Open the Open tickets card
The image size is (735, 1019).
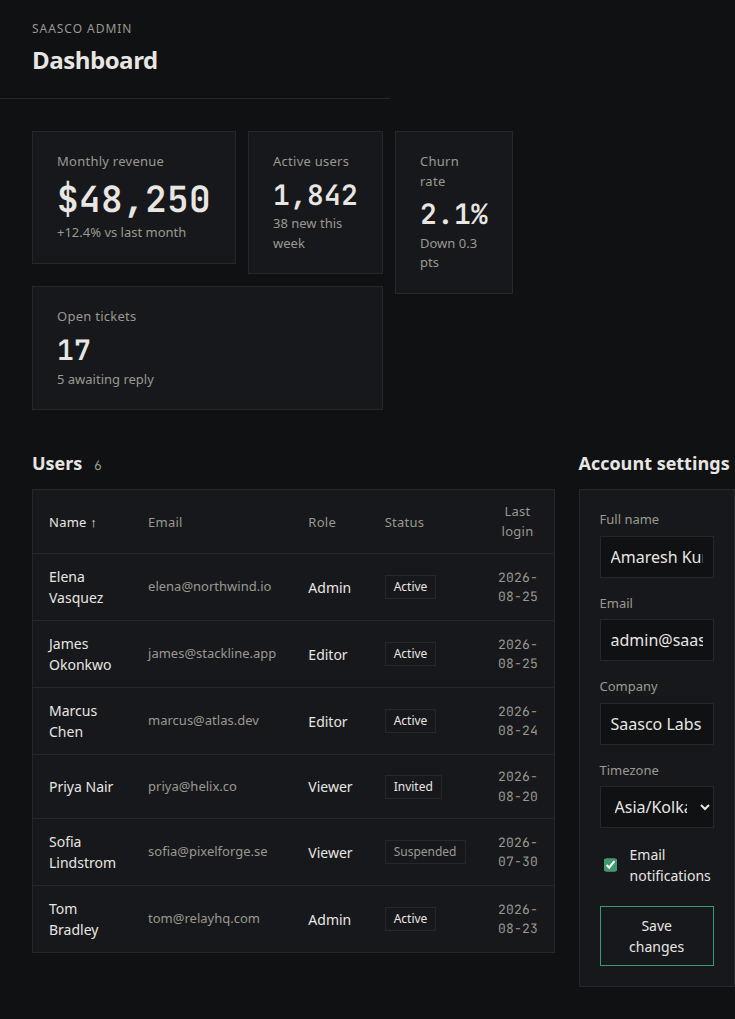point(207,348)
